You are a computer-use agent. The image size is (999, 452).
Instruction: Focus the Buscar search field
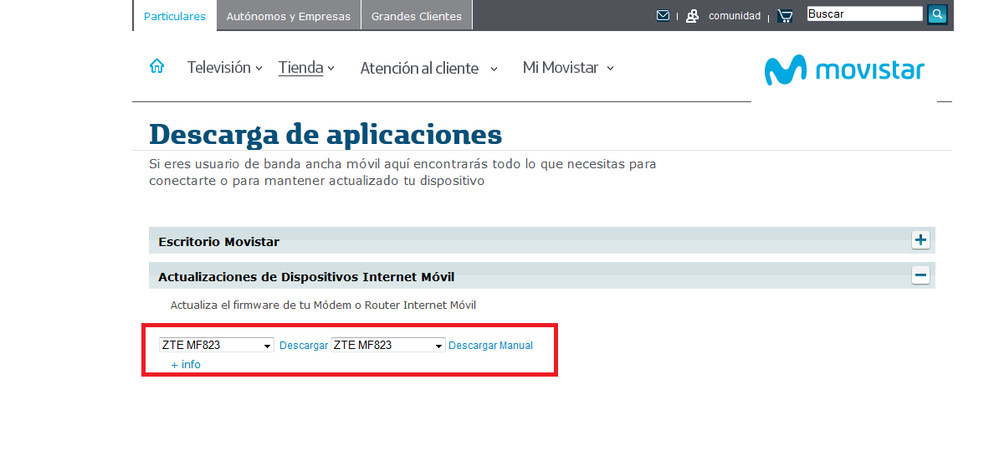(865, 14)
